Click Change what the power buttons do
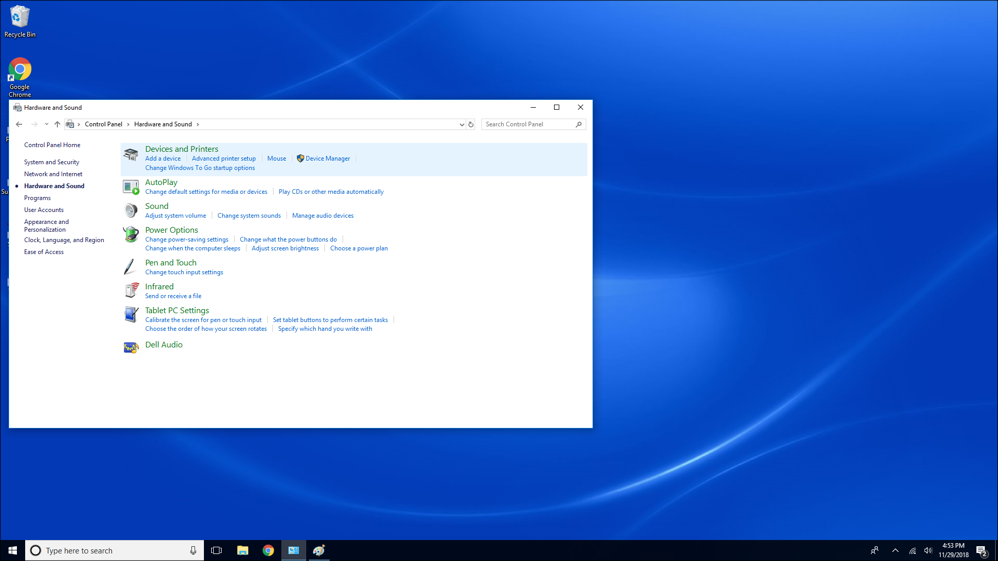Screen dimensions: 998x561 (288, 240)
